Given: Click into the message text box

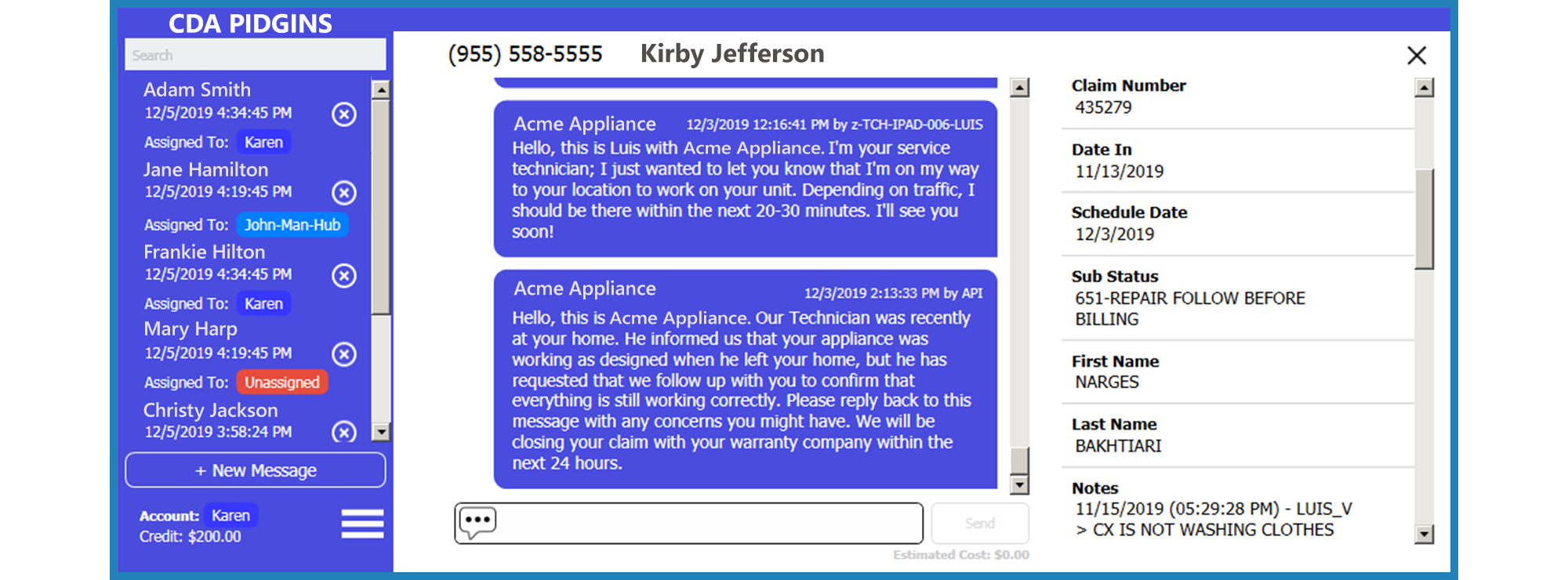Looking at the screenshot, I should (x=688, y=524).
